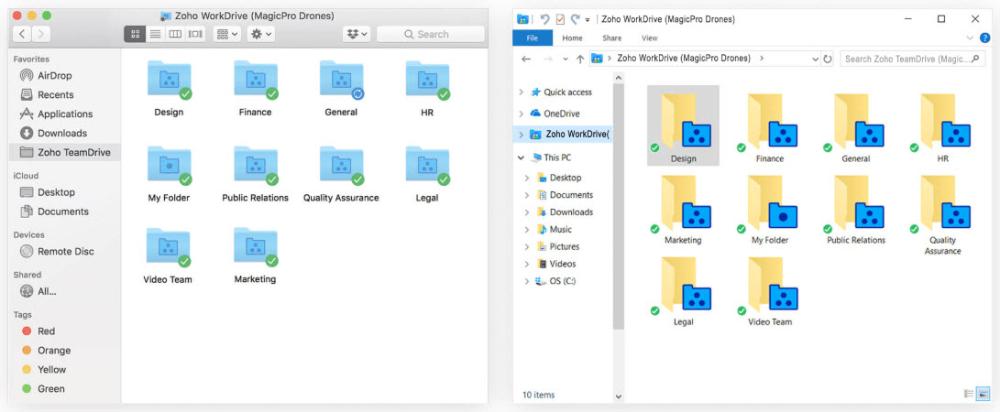Switch Finder to column view

[175, 34]
